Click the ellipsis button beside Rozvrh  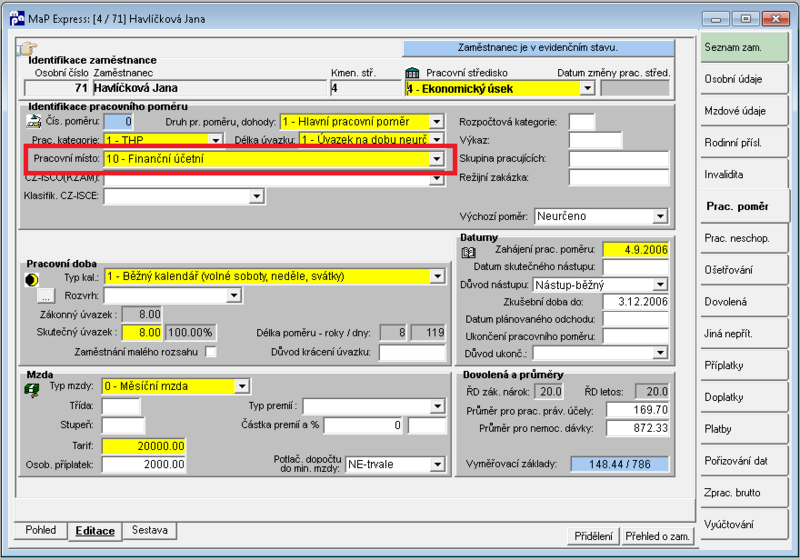click(x=46, y=296)
